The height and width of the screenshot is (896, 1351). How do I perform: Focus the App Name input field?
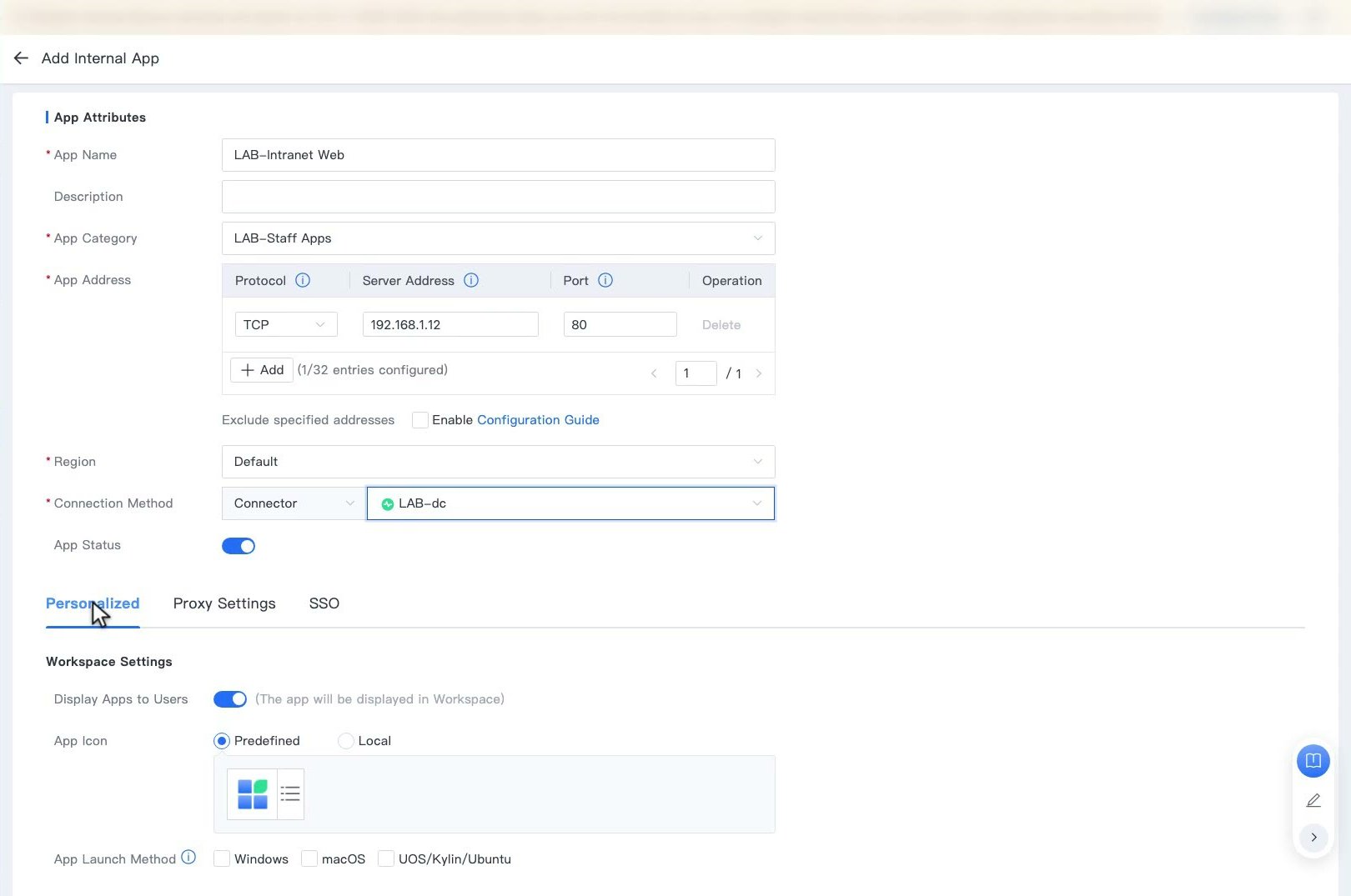pos(499,155)
